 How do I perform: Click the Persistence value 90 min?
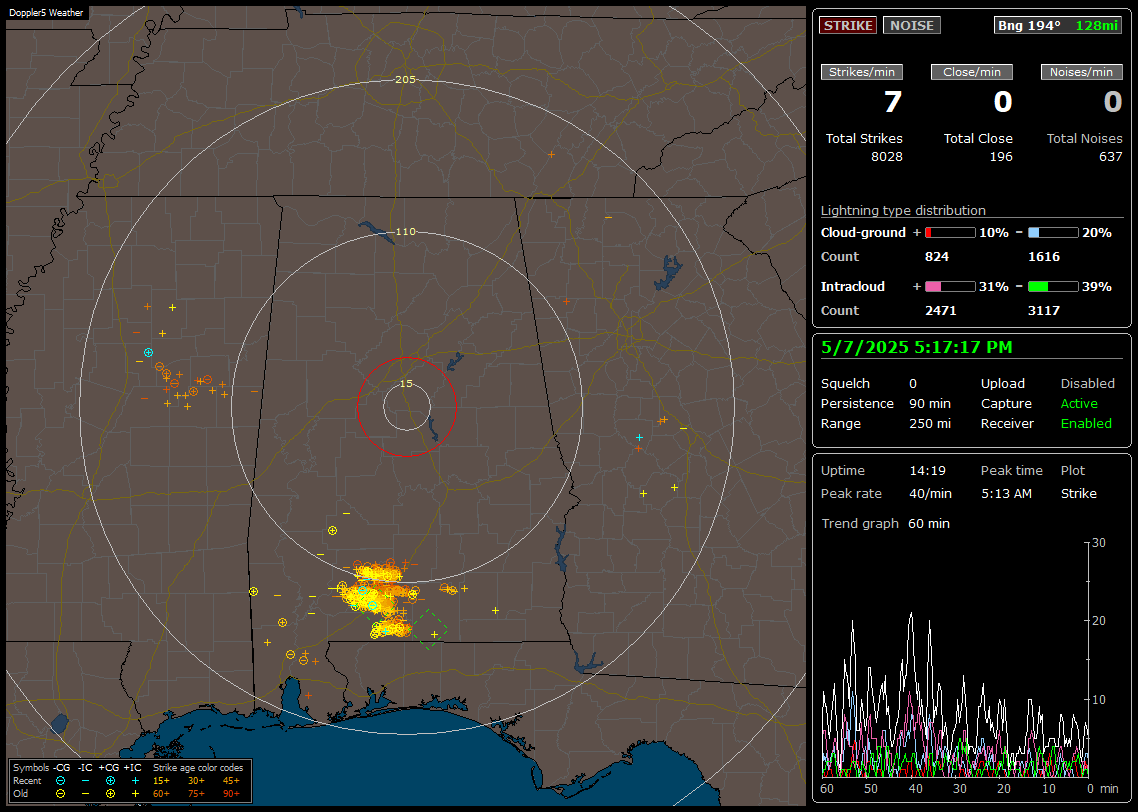pos(930,403)
